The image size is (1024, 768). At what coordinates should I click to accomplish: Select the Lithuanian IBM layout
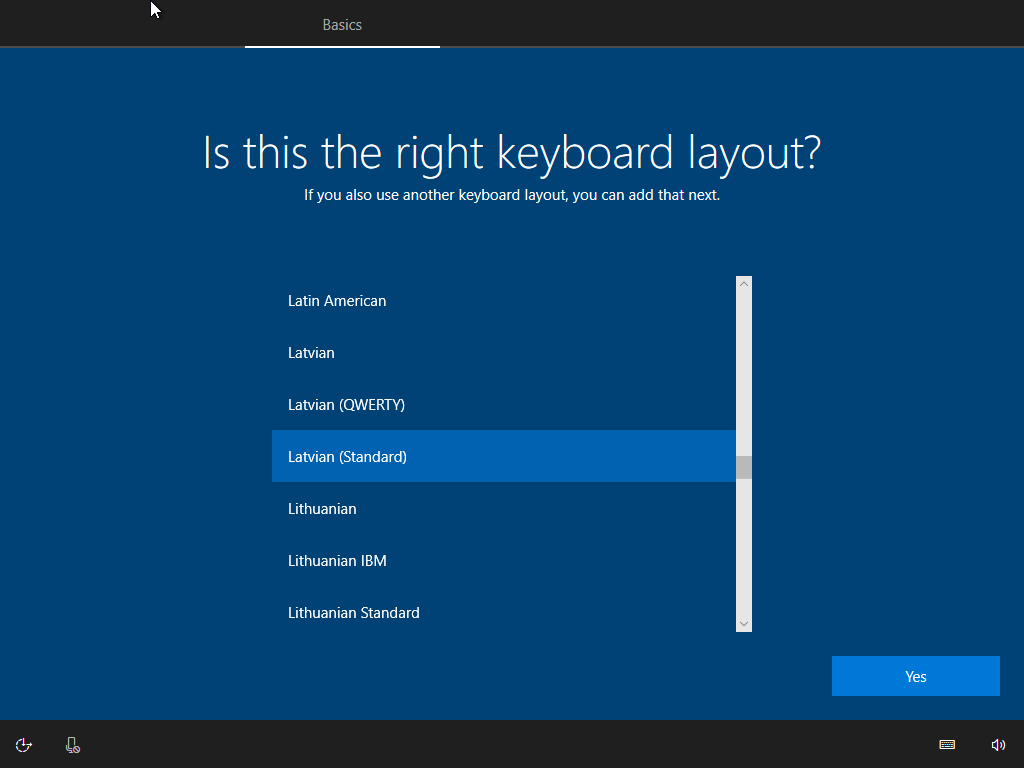pos(337,561)
